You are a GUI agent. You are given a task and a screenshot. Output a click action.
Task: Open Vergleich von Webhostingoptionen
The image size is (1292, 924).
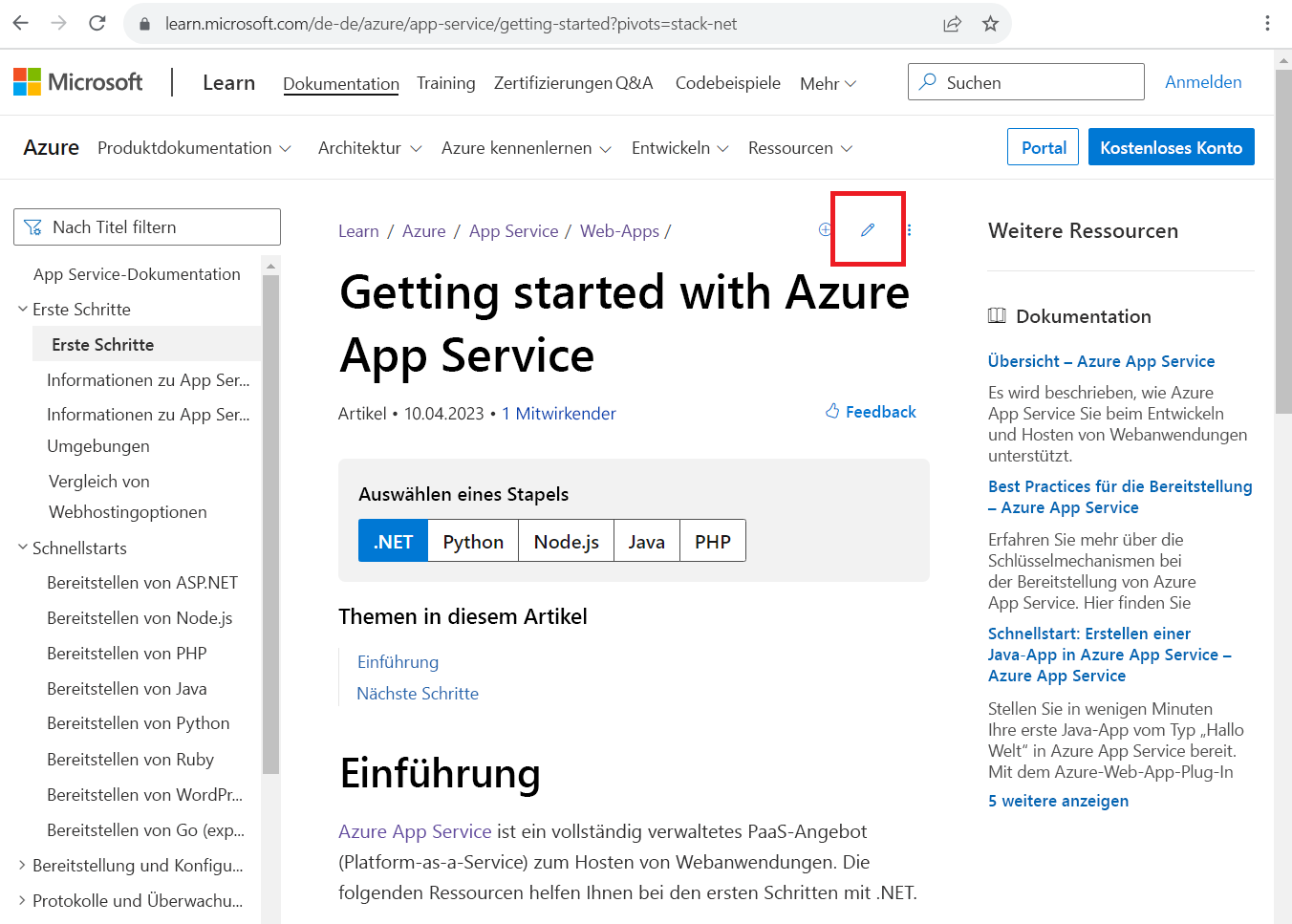[128, 497]
